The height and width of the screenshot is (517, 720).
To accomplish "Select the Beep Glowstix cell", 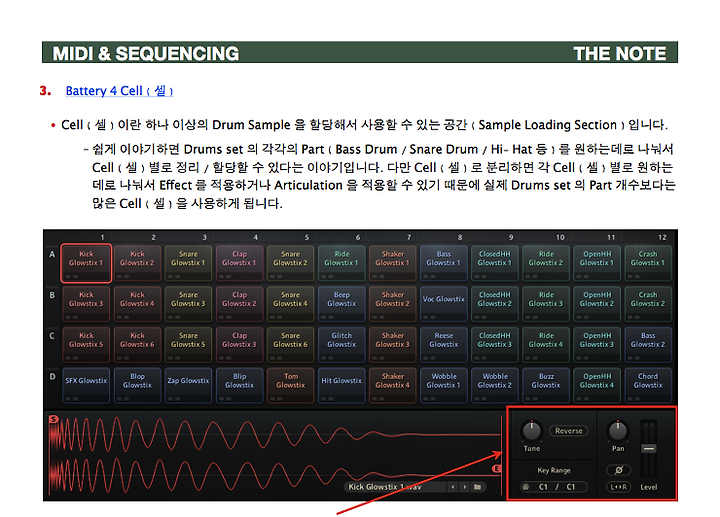I will [x=342, y=304].
